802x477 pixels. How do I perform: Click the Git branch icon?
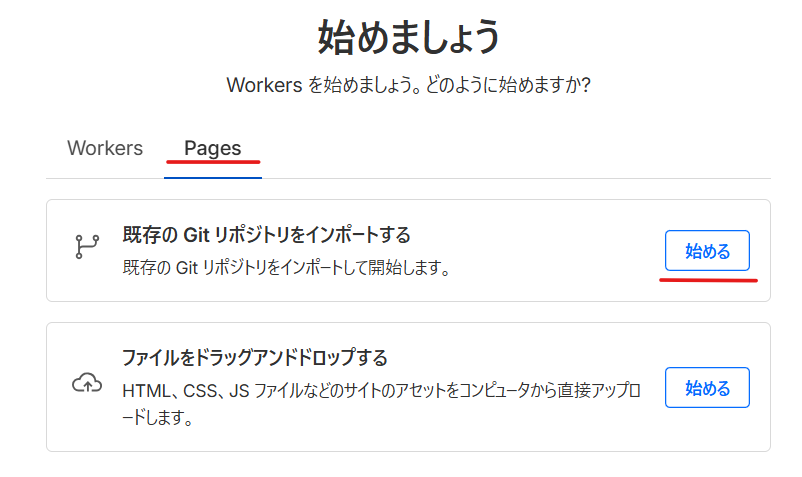pos(87,248)
